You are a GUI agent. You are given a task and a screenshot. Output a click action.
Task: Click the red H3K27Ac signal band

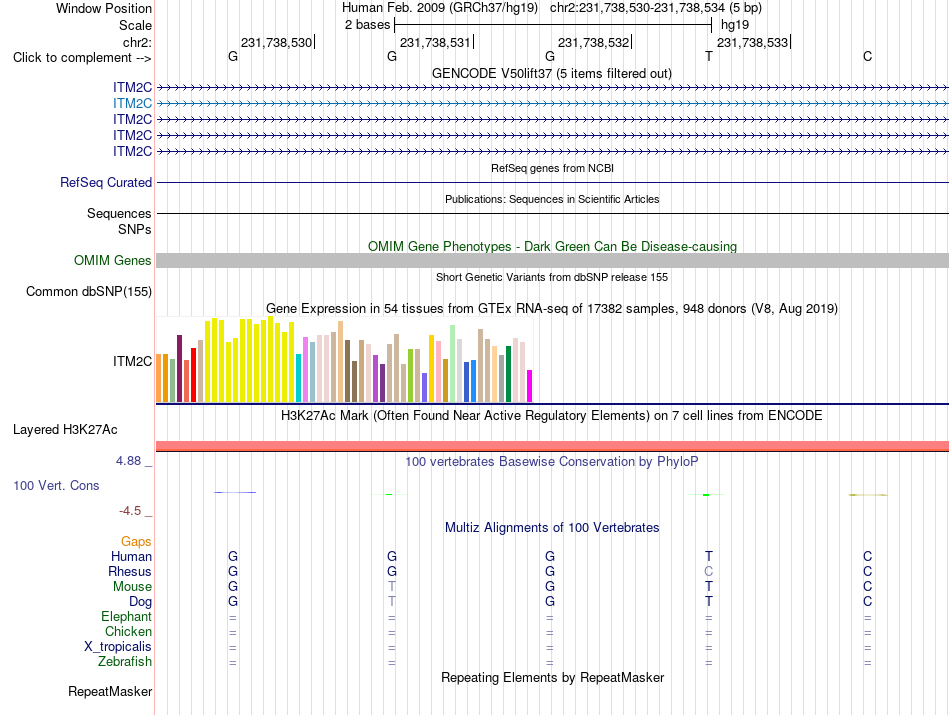click(x=552, y=446)
